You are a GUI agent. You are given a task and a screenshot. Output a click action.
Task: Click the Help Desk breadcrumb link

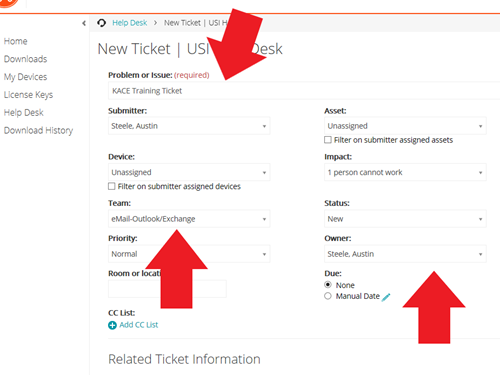coord(130,23)
